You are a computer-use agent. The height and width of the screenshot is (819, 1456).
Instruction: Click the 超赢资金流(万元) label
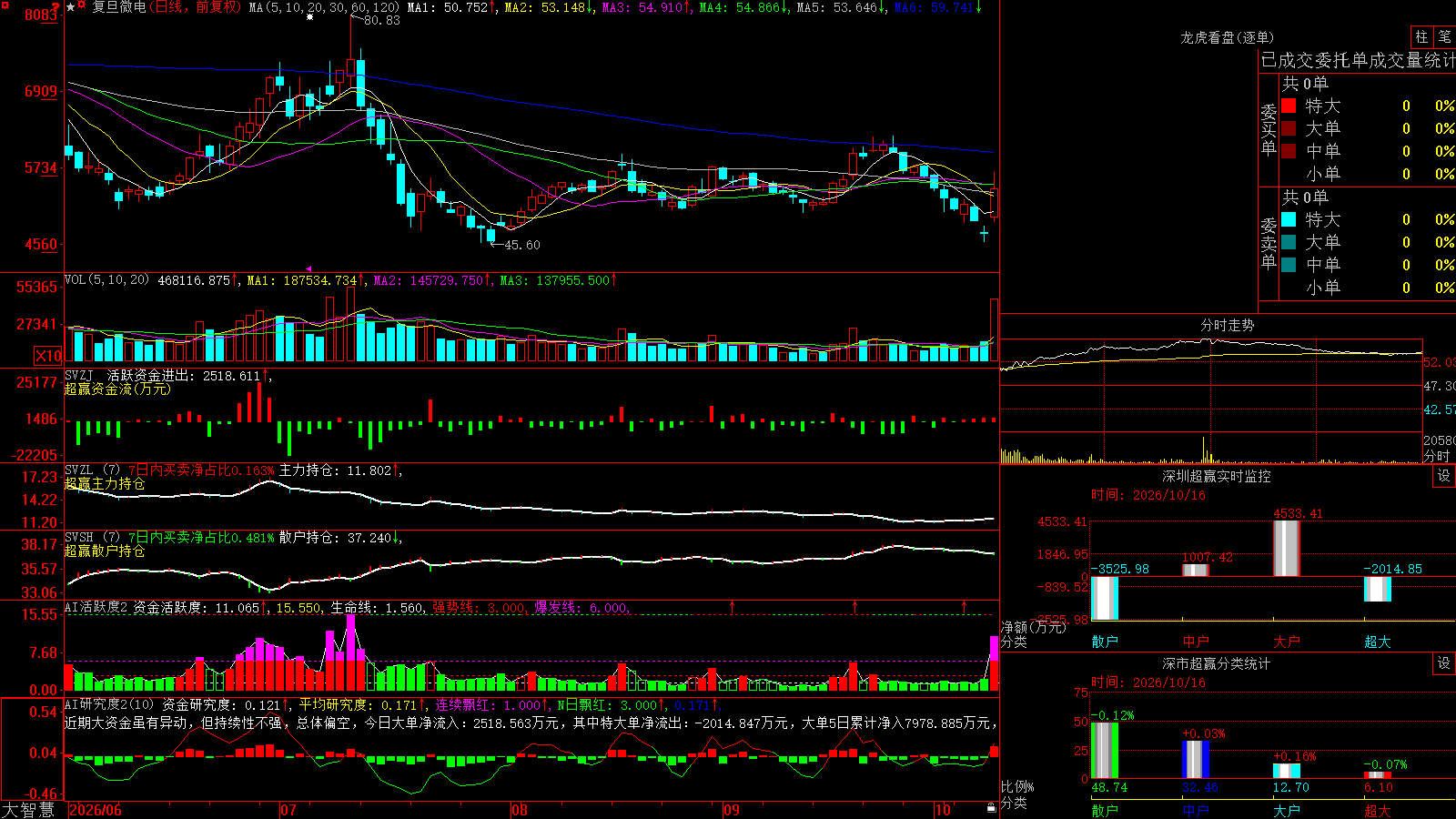point(117,389)
